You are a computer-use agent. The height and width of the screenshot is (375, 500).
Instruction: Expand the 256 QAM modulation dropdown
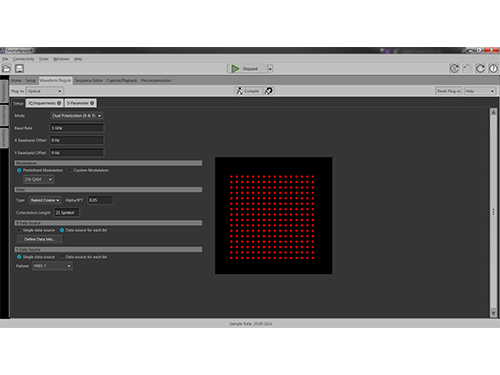[38, 179]
